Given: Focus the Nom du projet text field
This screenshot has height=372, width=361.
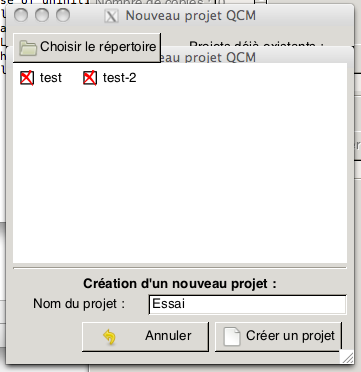Looking at the screenshot, I should click(x=248, y=304).
